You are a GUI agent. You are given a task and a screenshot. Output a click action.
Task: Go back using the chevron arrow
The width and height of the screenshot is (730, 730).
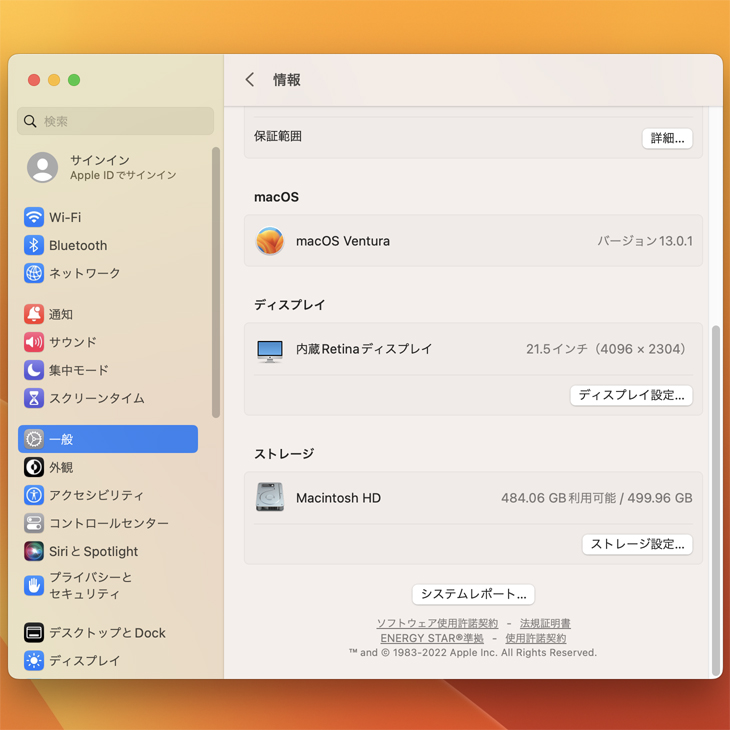[250, 80]
